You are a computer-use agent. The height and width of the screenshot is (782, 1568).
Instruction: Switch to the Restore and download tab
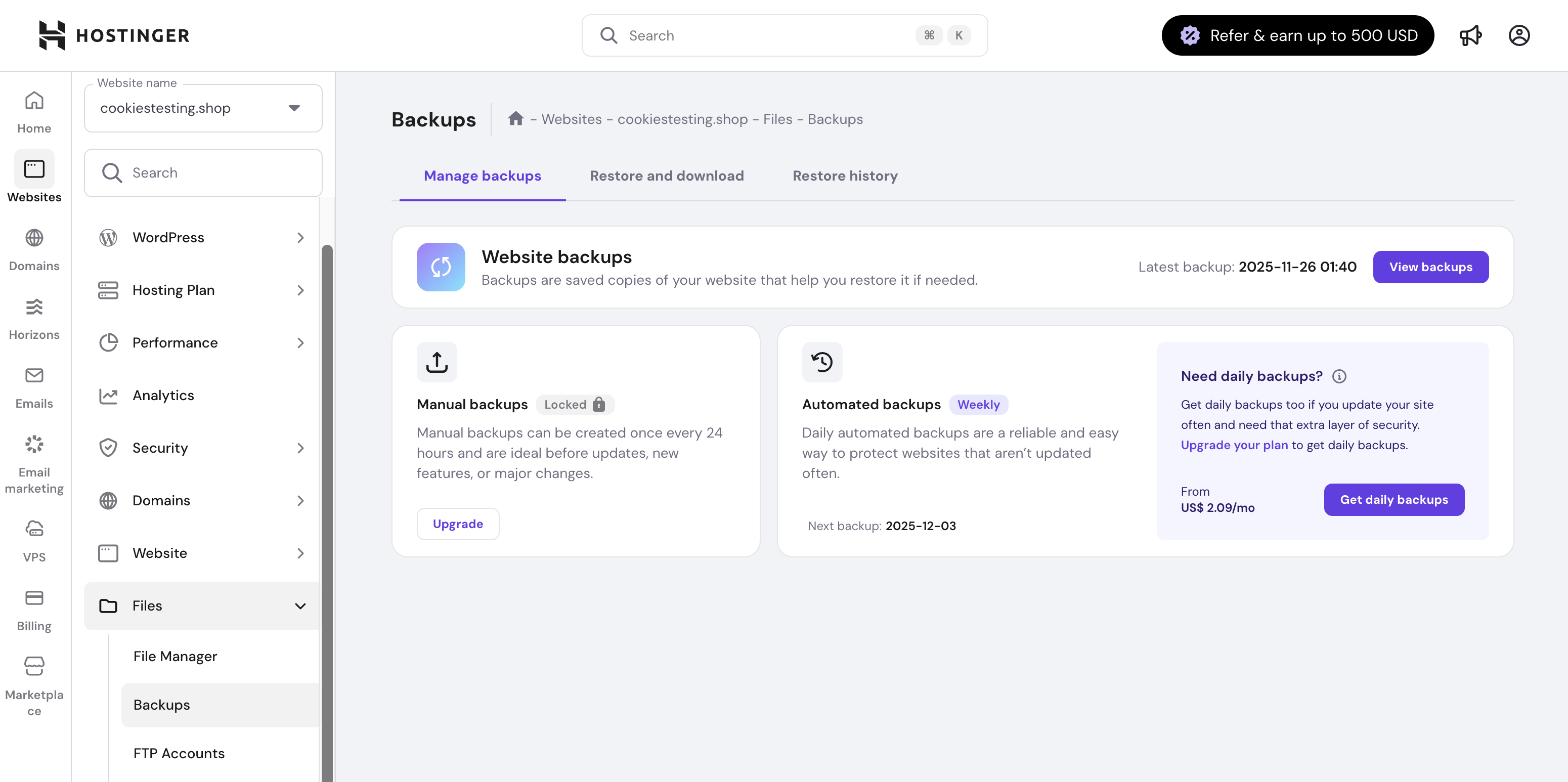(x=667, y=176)
